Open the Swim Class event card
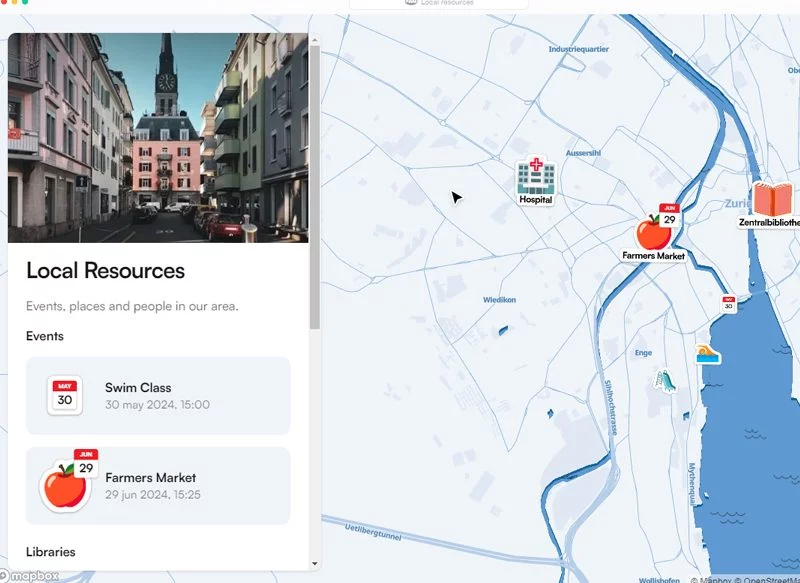Image resolution: width=800 pixels, height=583 pixels. pyautogui.click(x=158, y=395)
